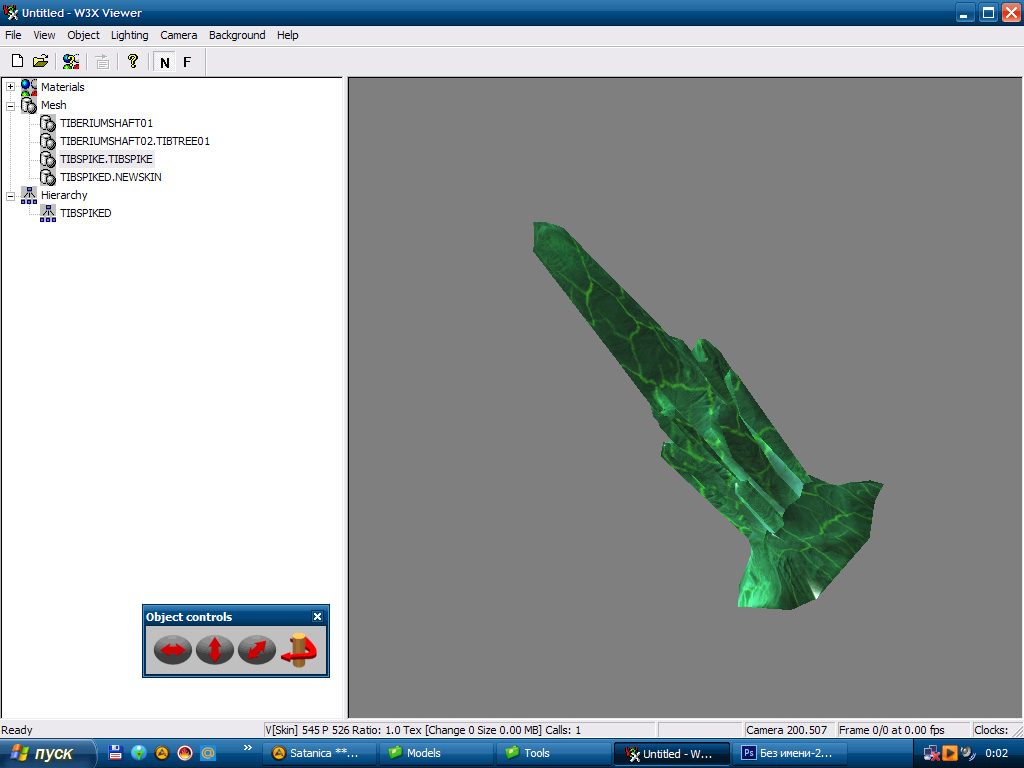Click the Mesh node icon

pos(29,105)
